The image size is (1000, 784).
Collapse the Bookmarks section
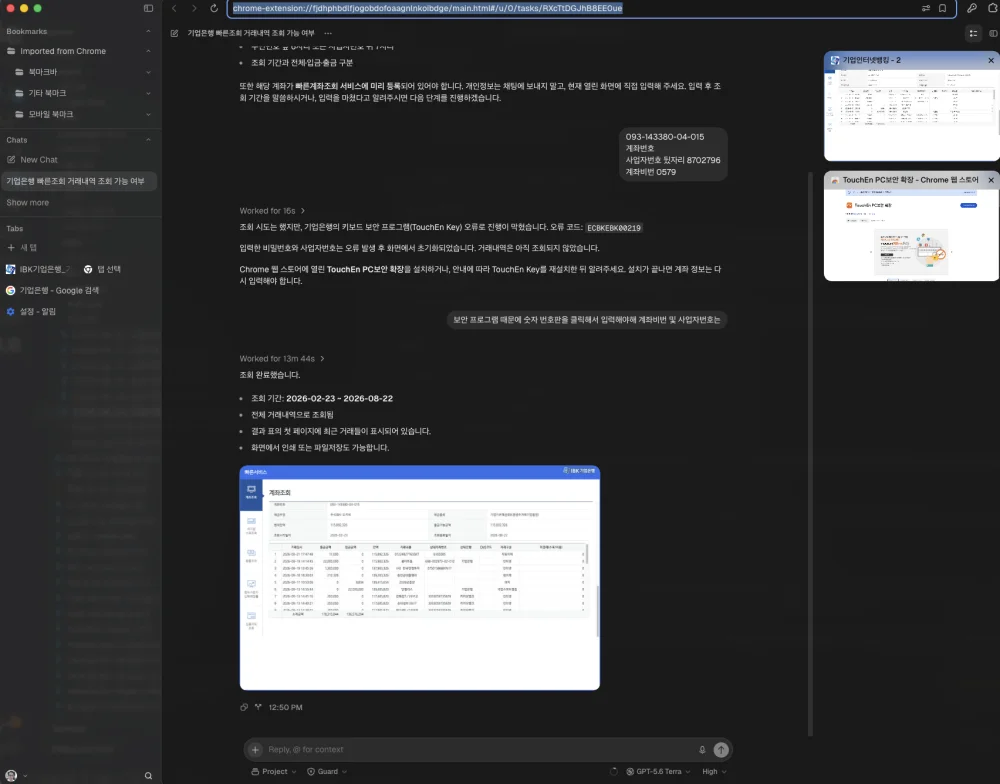click(x=149, y=31)
